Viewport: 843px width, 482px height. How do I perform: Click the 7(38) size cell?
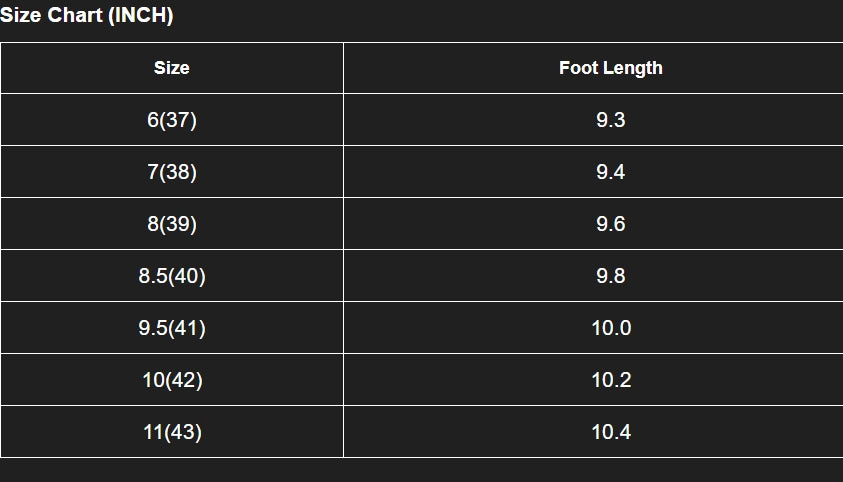pyautogui.click(x=172, y=171)
